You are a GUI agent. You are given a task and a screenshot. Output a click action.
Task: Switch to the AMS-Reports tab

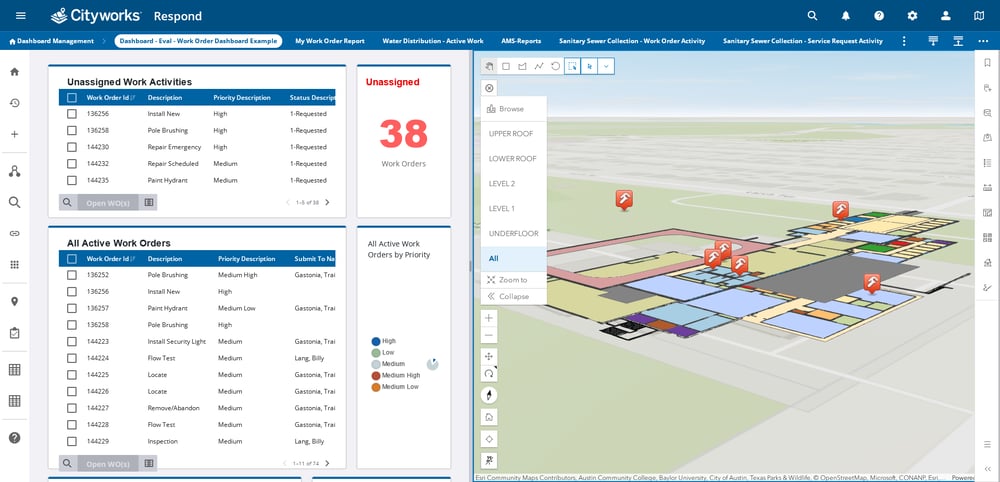[x=520, y=41]
